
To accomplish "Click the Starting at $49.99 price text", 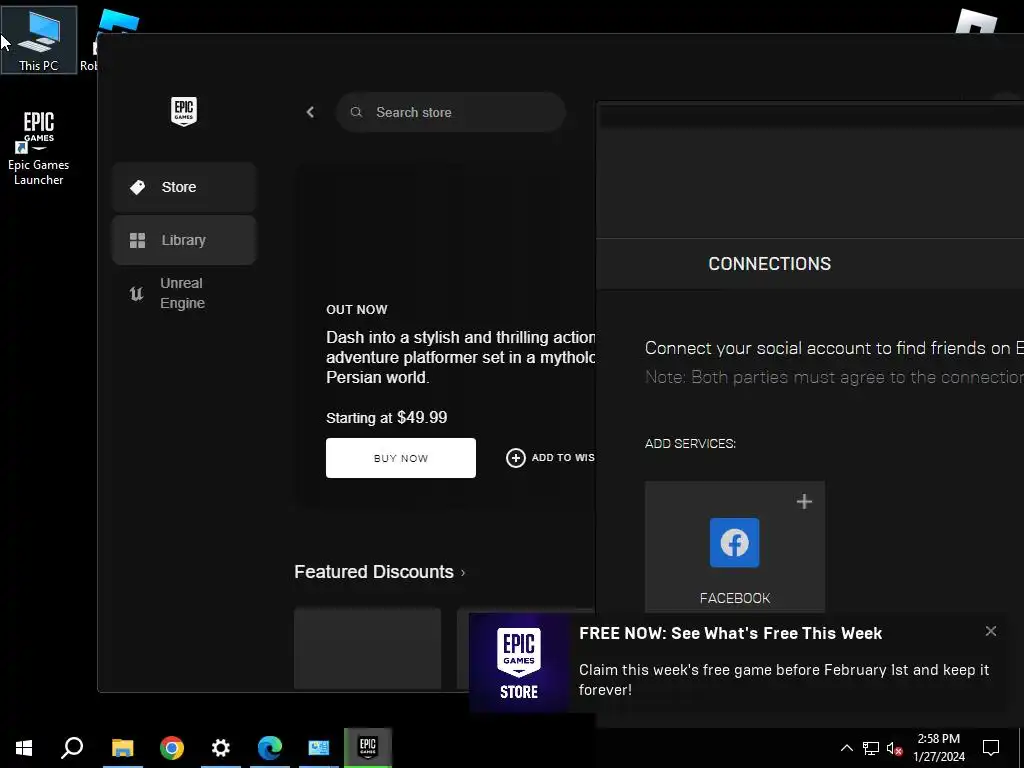I will point(387,417).
